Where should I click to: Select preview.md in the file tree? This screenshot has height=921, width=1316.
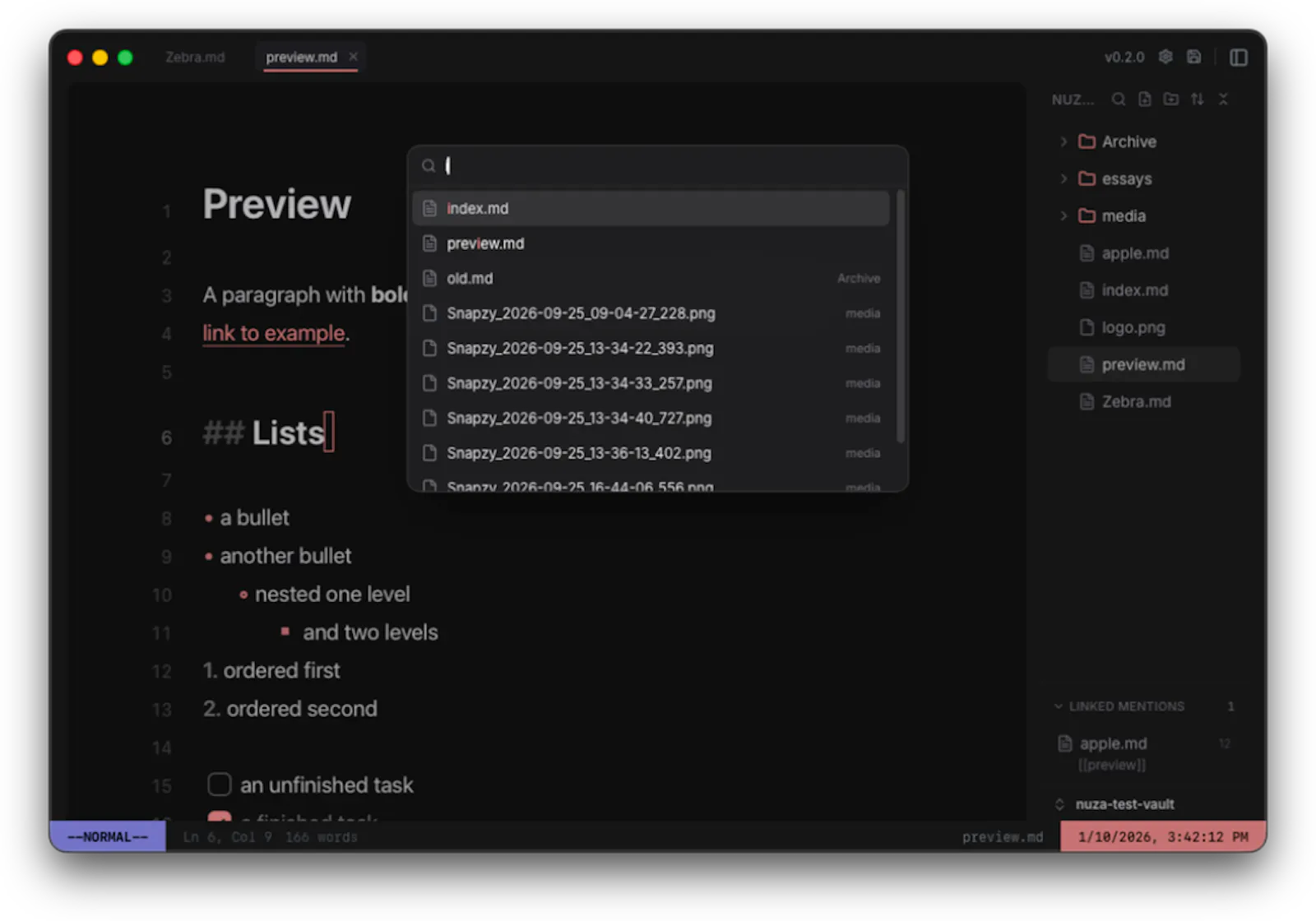(x=1144, y=364)
